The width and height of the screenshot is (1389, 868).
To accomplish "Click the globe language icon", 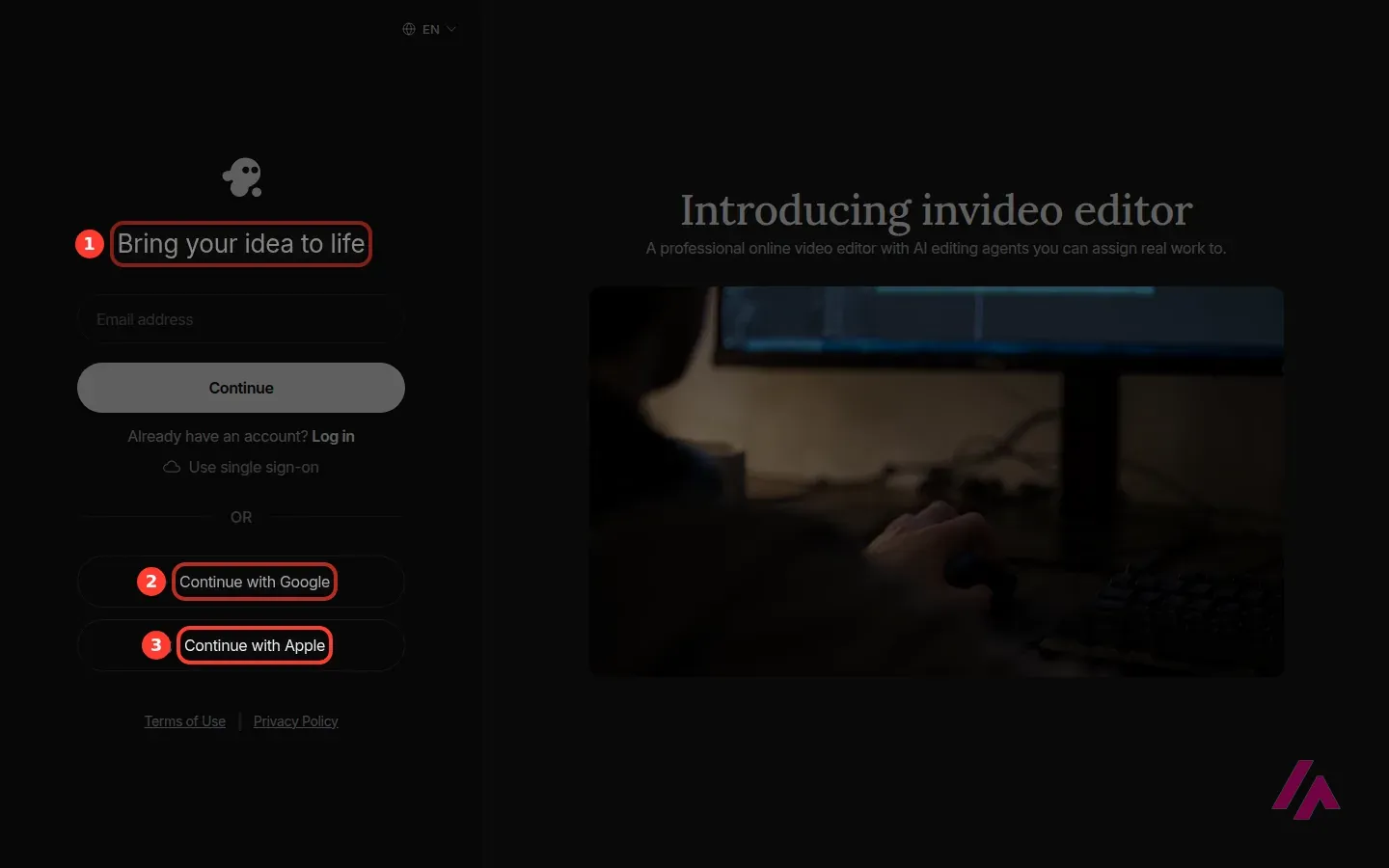I will coord(409,29).
